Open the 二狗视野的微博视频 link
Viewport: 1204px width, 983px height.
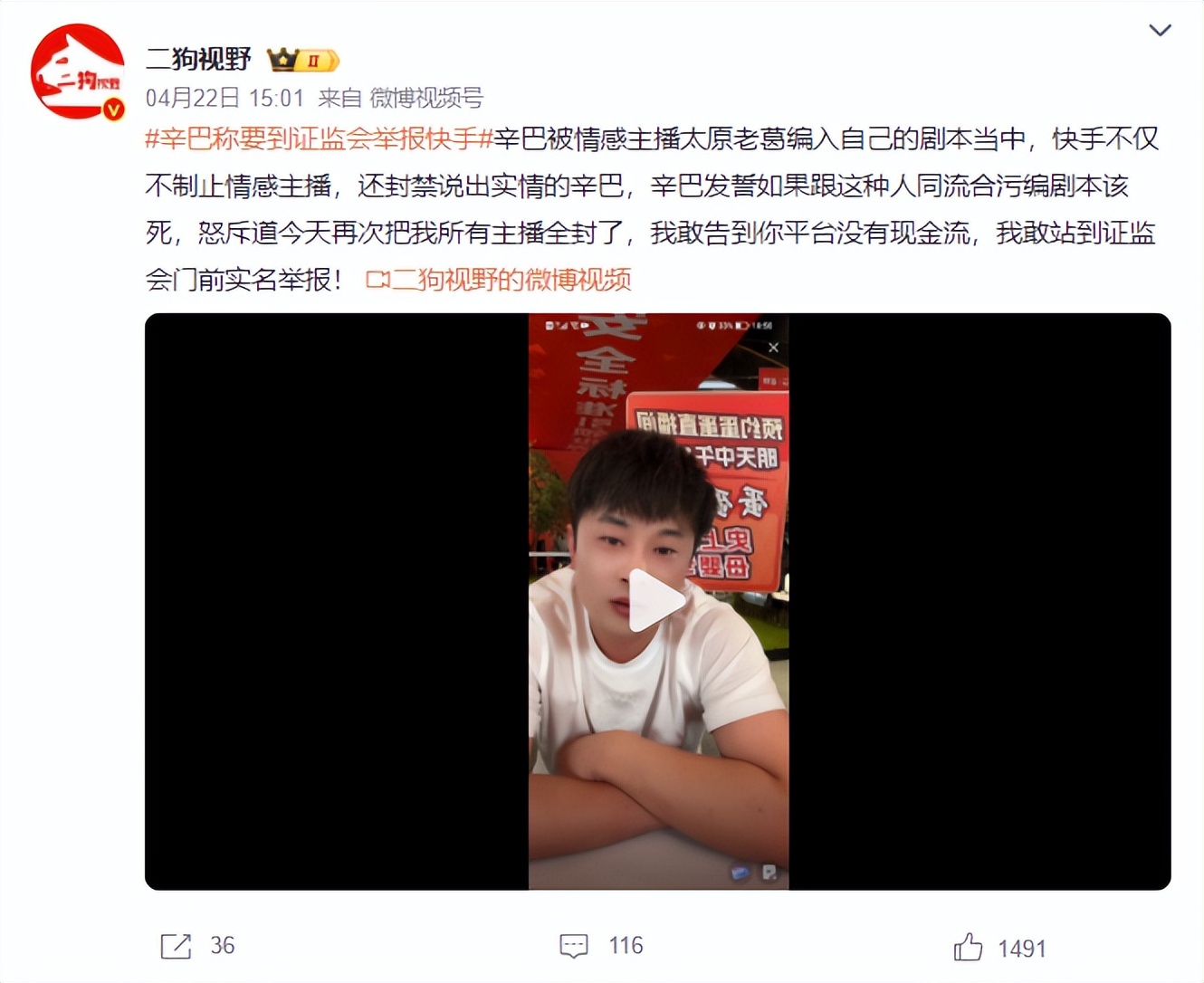point(511,280)
